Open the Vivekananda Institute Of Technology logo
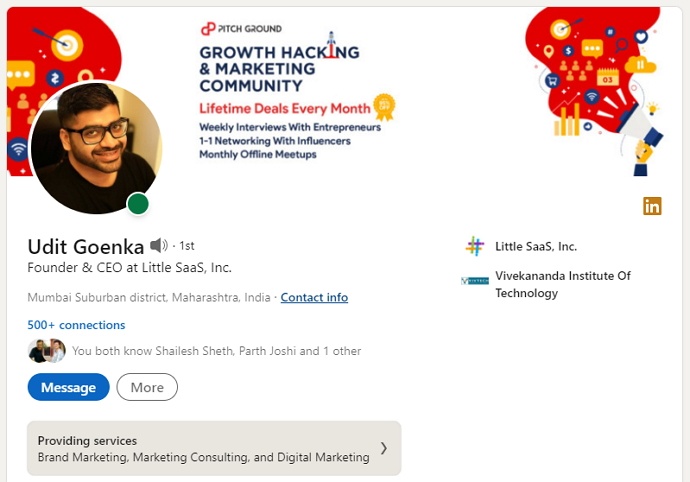Screen dimensions: 690x482 (x=475, y=280)
